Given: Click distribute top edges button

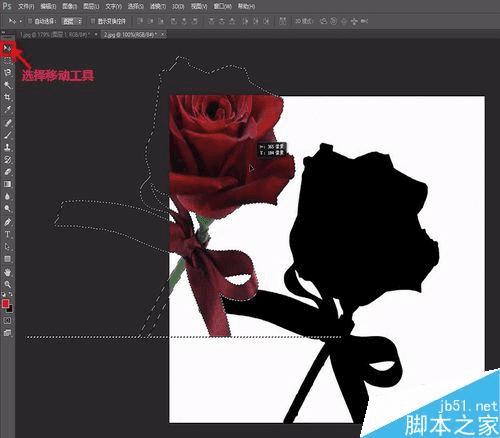Looking at the screenshot, I should [x=211, y=21].
